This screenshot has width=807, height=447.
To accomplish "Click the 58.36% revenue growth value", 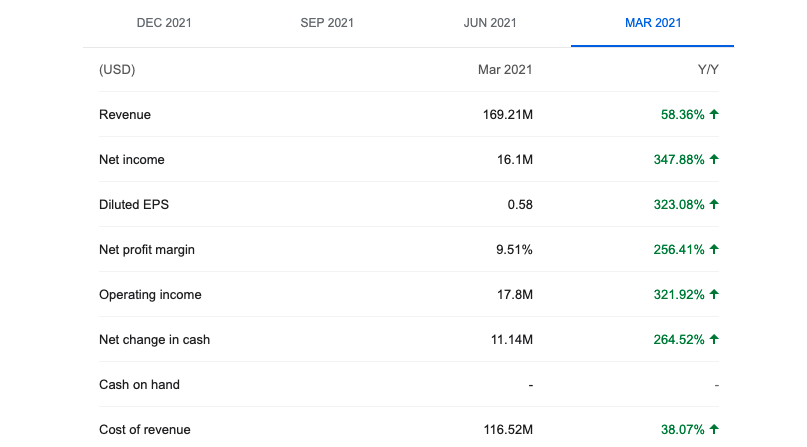I will tap(682, 115).
